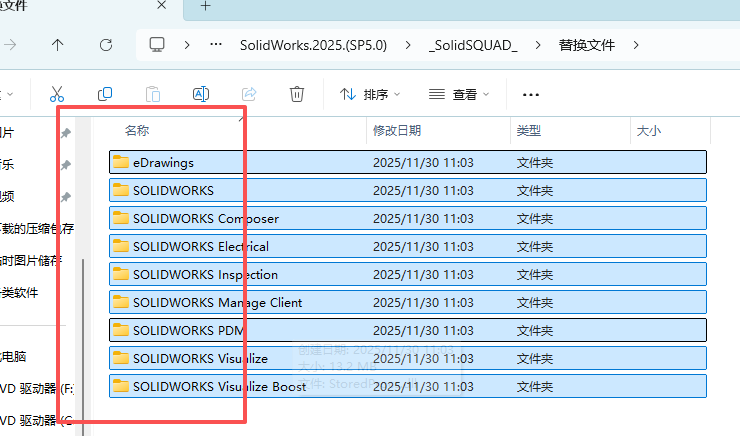Close the 文件 tab
The image size is (740, 436).
[161, 5]
